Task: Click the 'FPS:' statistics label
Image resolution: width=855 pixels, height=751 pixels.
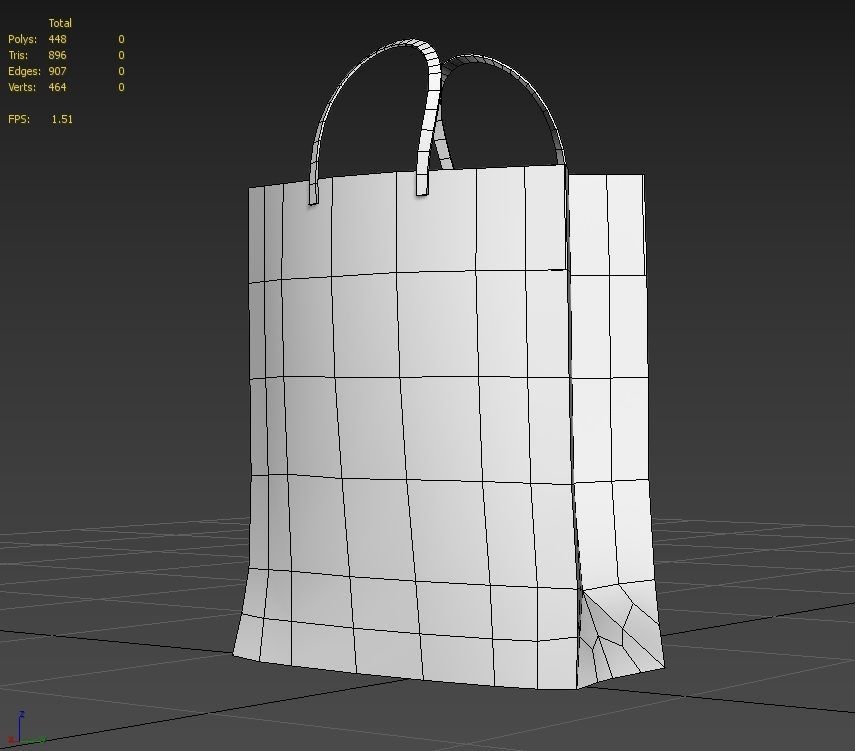Action: pyautogui.click(x=19, y=119)
